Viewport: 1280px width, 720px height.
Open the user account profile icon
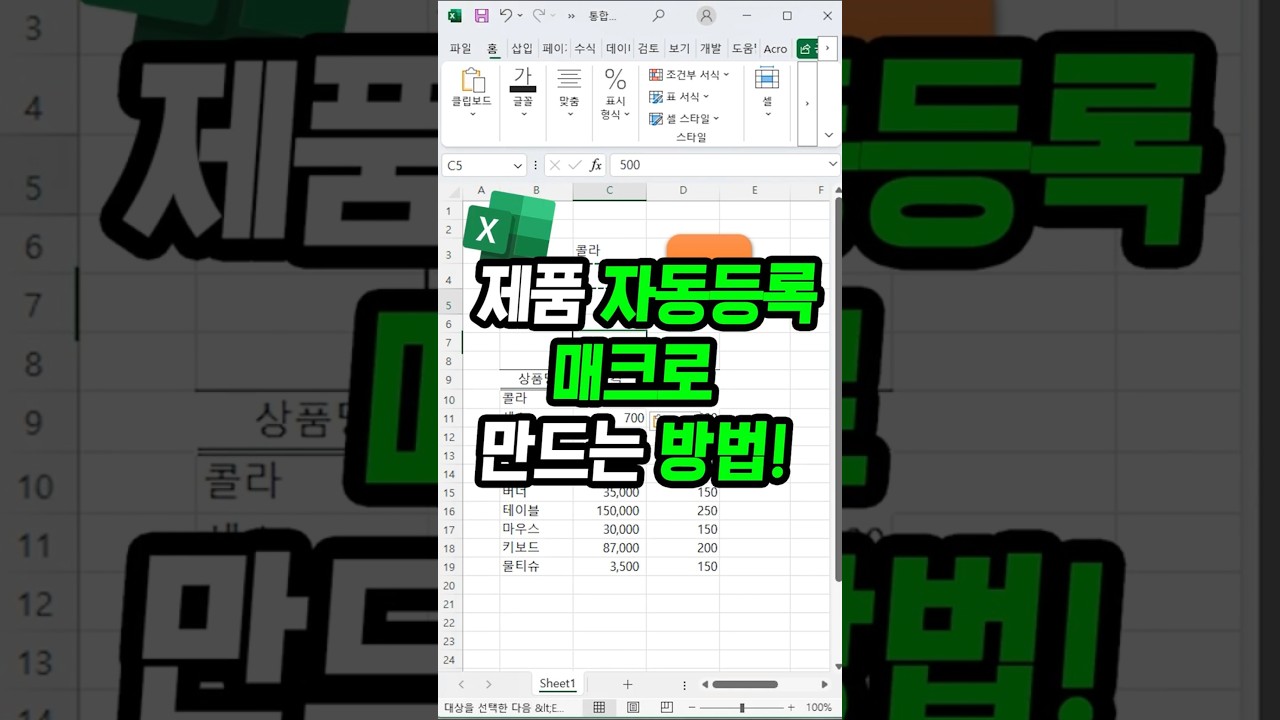[x=707, y=16]
